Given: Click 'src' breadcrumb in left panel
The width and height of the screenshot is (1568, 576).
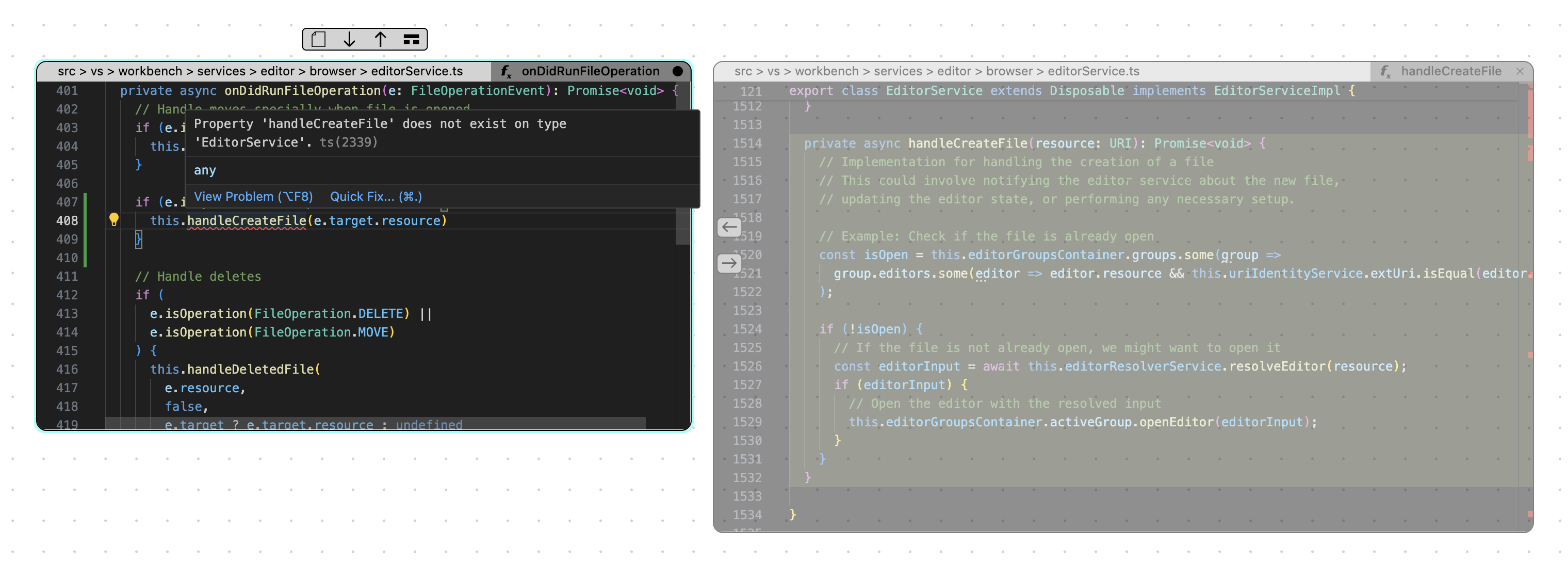Looking at the screenshot, I should (67, 71).
